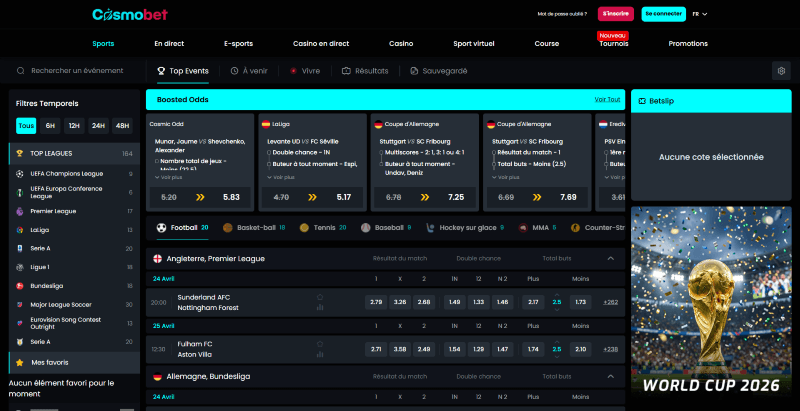Select the Tennis sport tab
Screen dimensions: 800x411
click(x=323, y=228)
